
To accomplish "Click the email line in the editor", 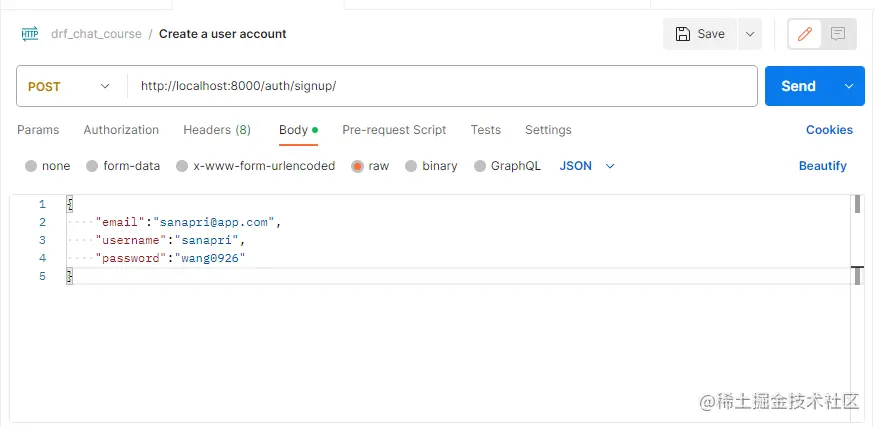I will (x=188, y=222).
